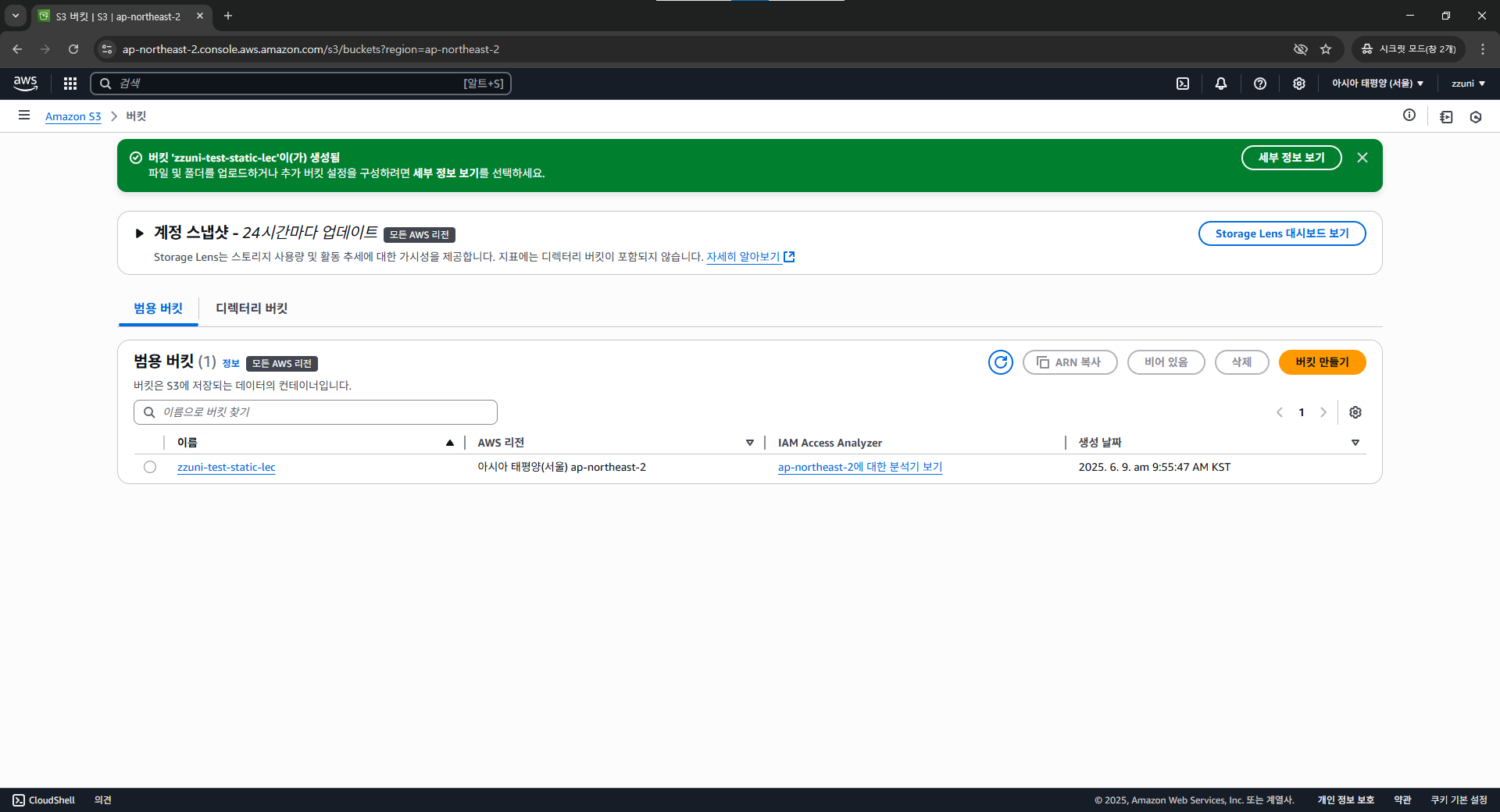This screenshot has width=1500, height=812.
Task: Open the 아시아 태평양 (서울) region selector
Action: tap(1377, 84)
